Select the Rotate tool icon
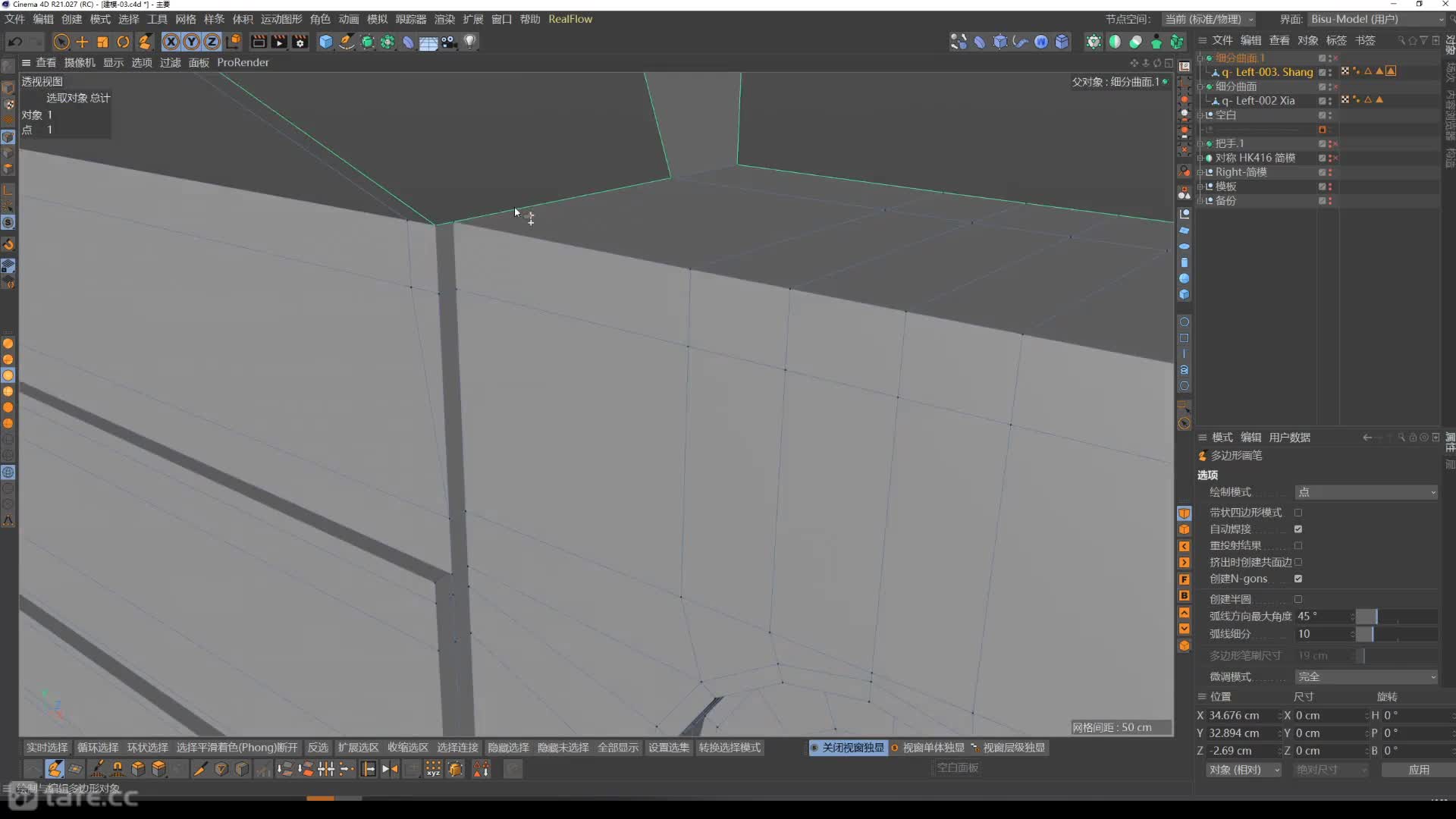 click(123, 42)
